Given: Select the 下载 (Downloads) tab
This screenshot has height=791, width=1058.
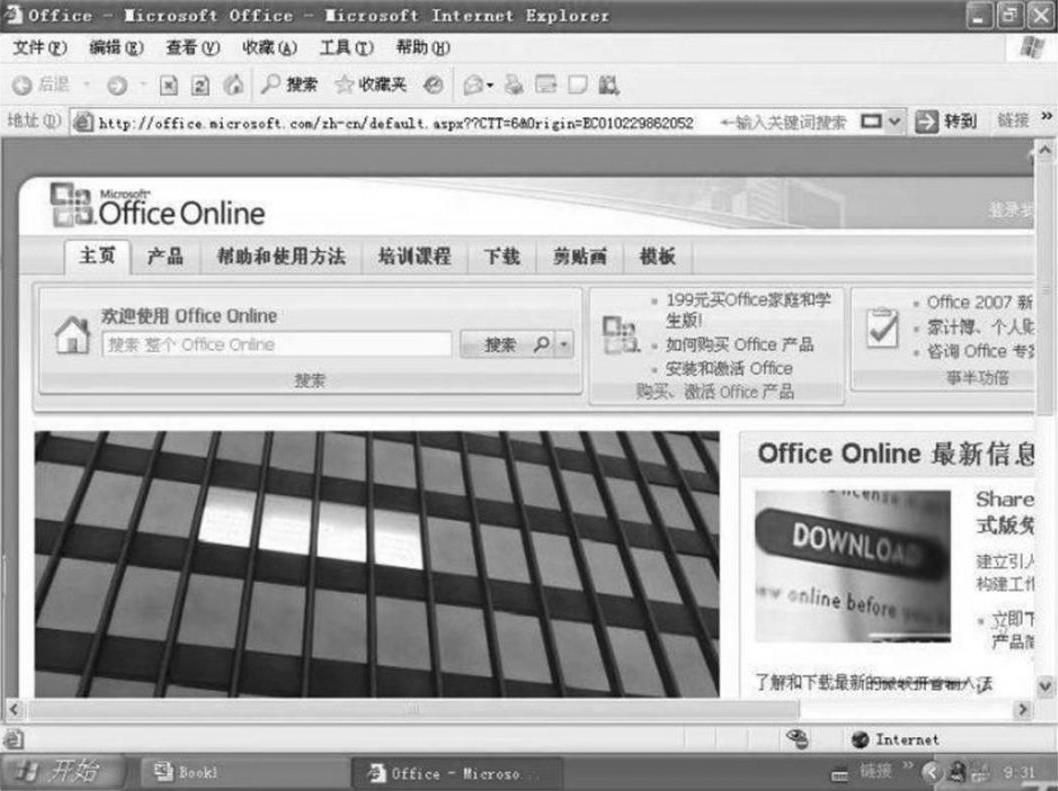Looking at the screenshot, I should pos(501,256).
